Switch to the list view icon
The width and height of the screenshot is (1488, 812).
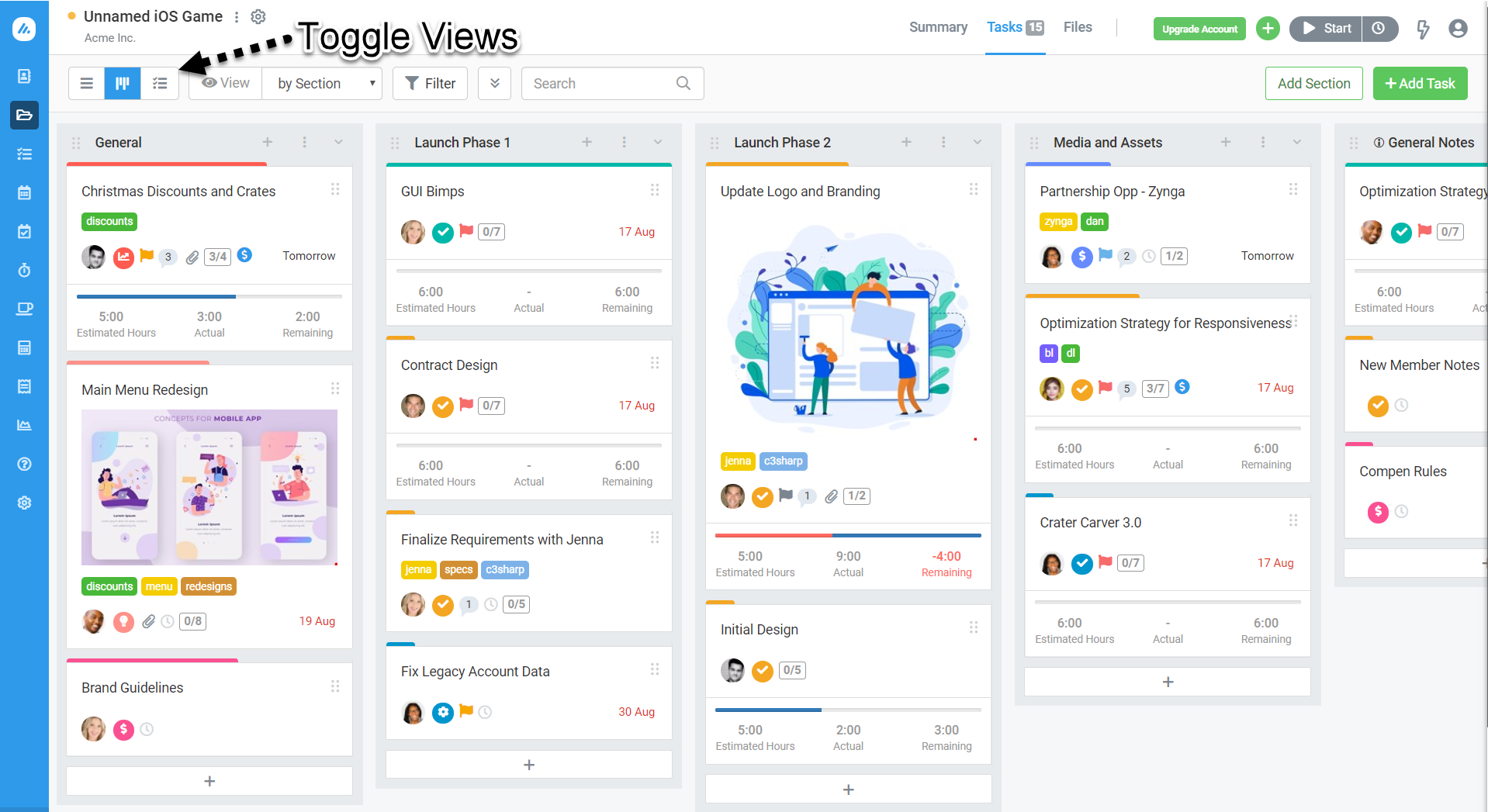tap(87, 83)
